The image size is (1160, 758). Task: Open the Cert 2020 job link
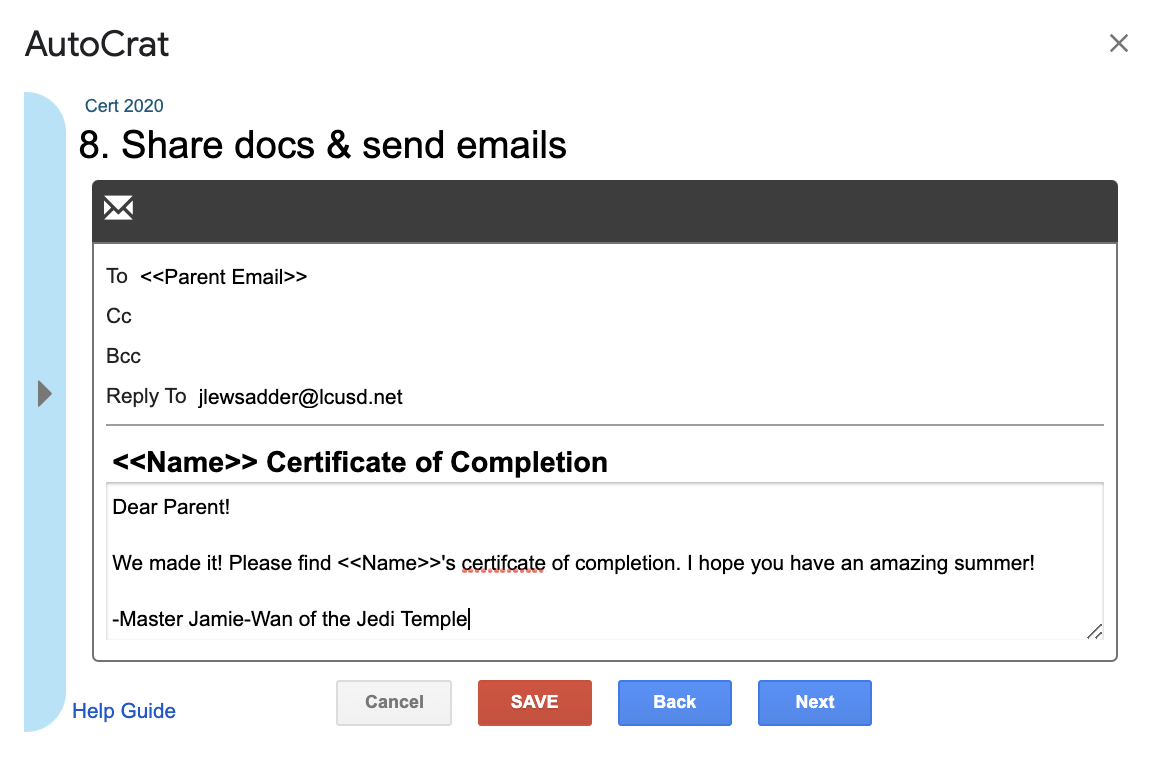124,106
